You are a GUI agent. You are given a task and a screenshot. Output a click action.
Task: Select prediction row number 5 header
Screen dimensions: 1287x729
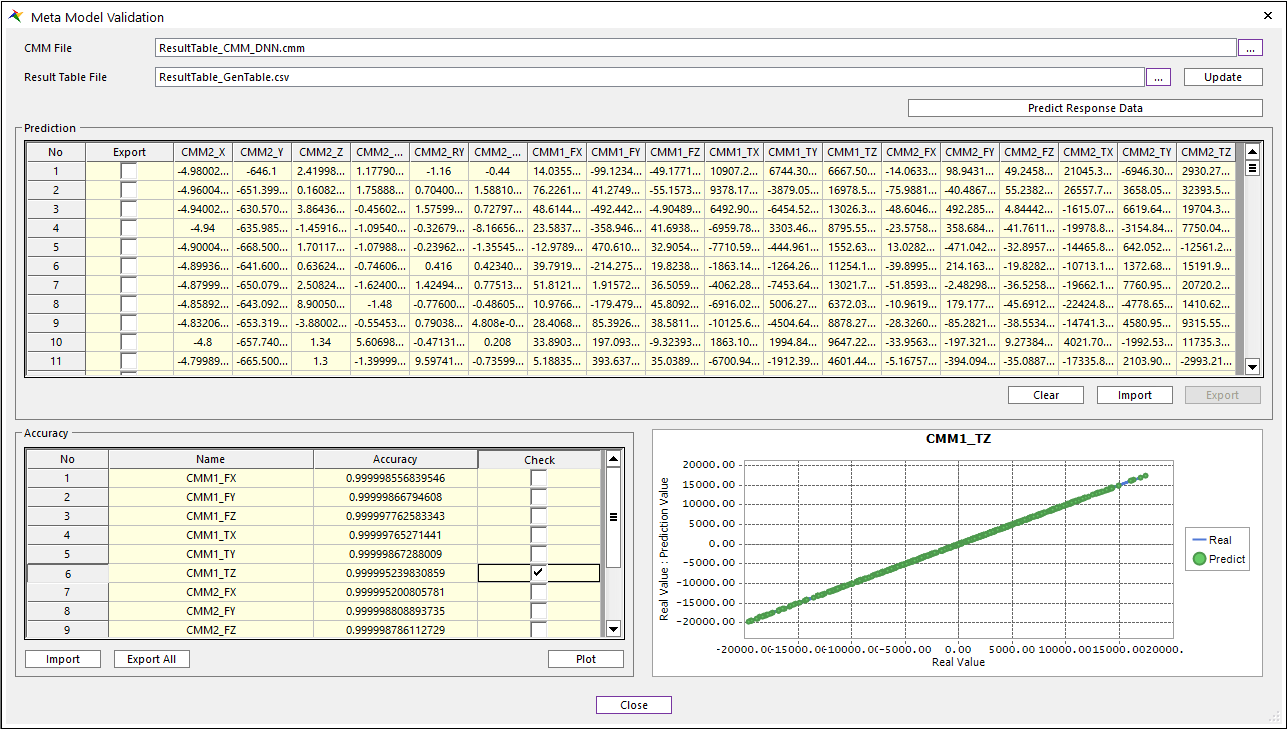point(55,247)
